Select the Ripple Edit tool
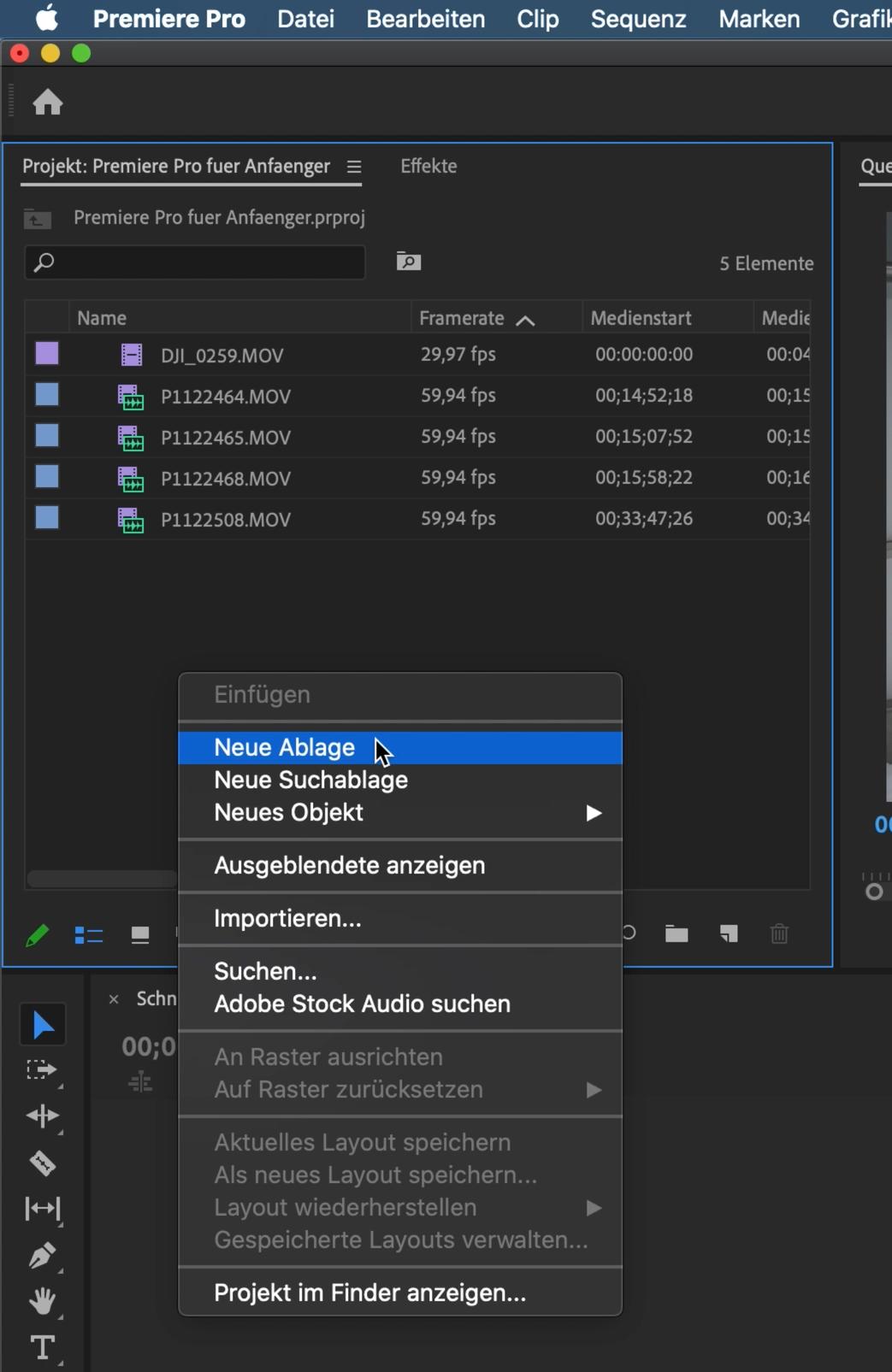The height and width of the screenshot is (1372, 892). 42,1116
